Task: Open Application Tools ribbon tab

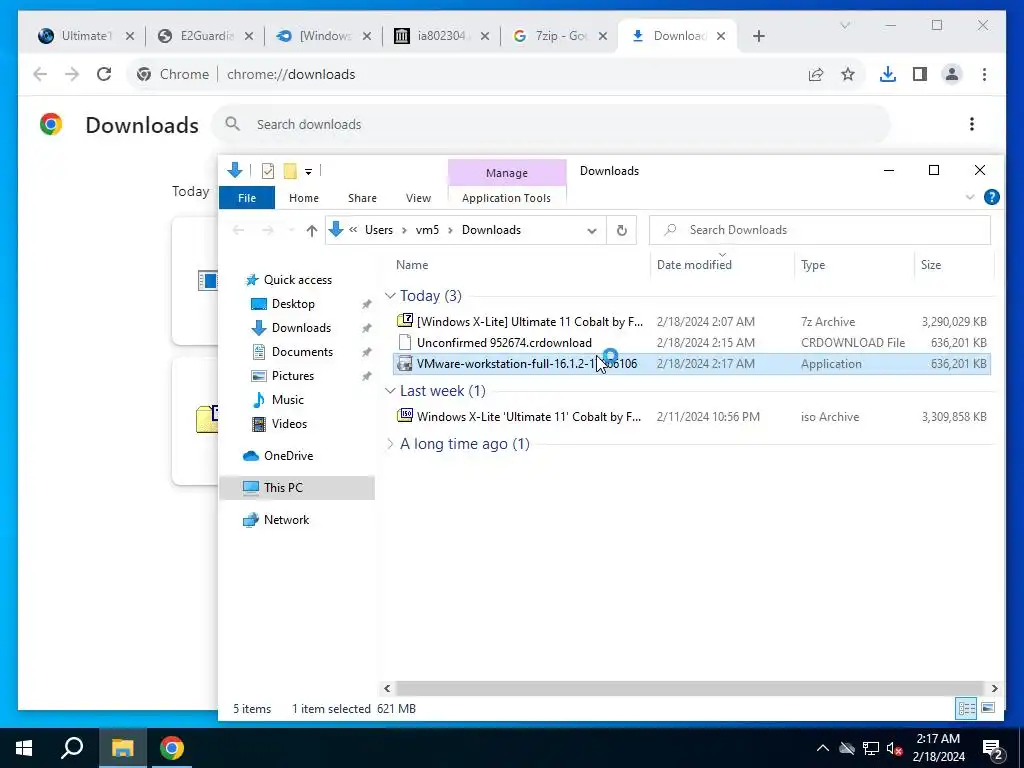Action: point(506,198)
